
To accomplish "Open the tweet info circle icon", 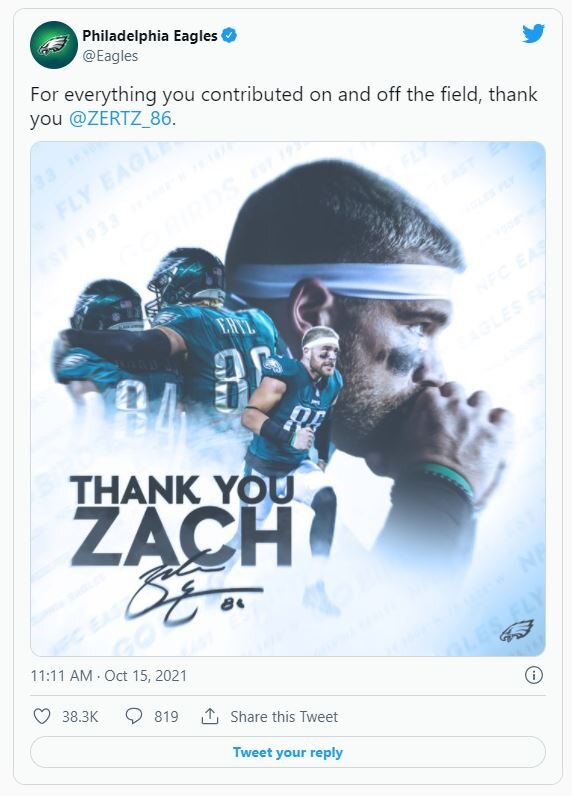I will click(533, 675).
